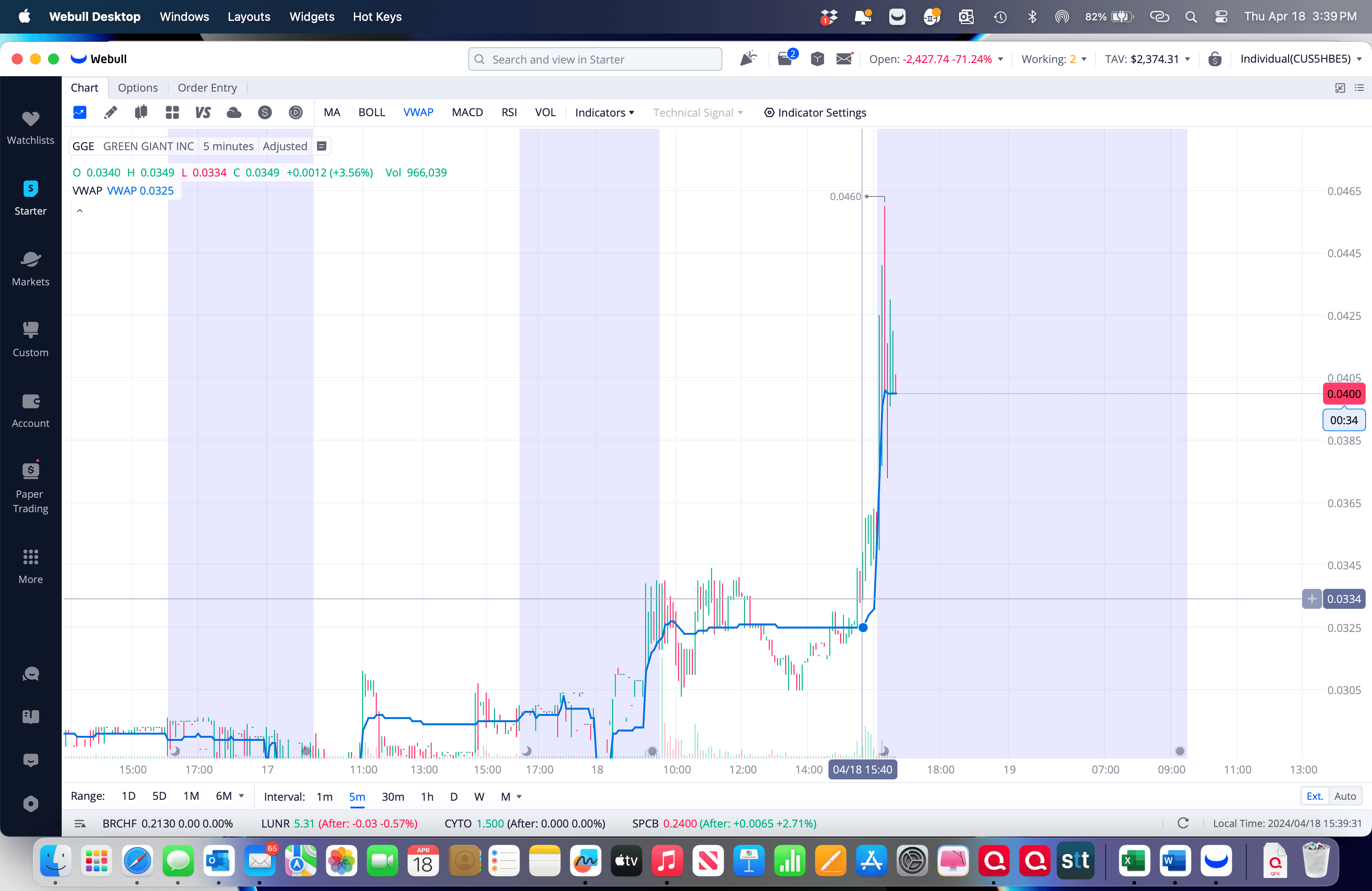Expand the Indicators dropdown
Viewport: 1372px width, 891px height.
(604, 113)
